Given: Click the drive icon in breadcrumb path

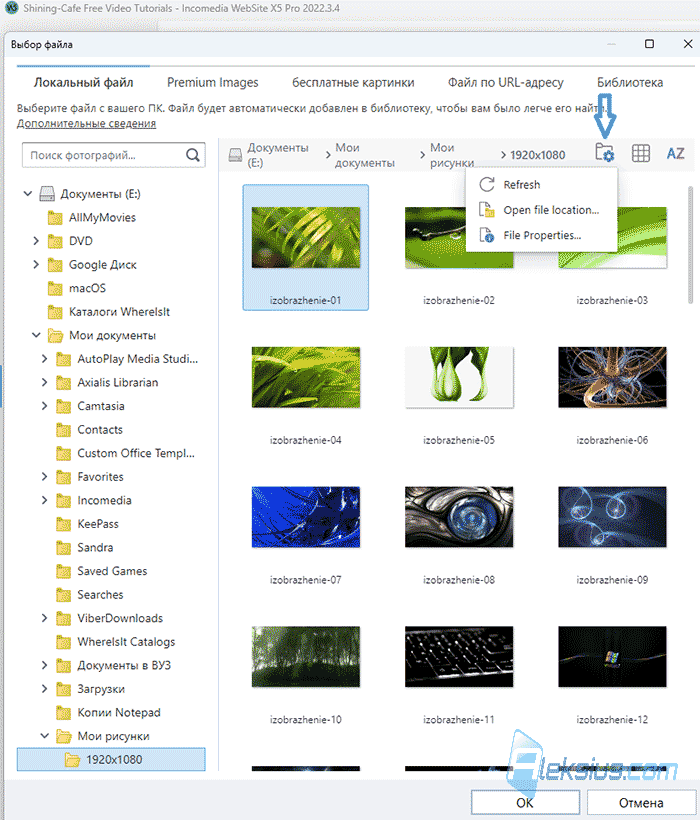Looking at the screenshot, I should click(235, 155).
